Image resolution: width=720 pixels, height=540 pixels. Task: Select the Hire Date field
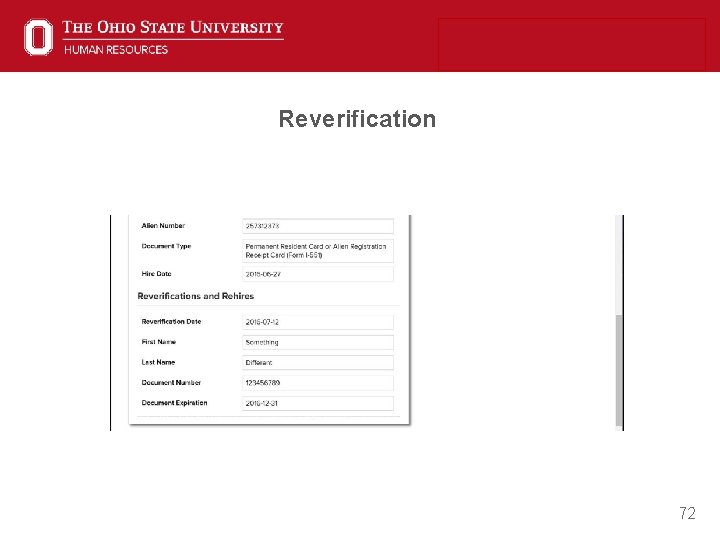click(x=318, y=274)
